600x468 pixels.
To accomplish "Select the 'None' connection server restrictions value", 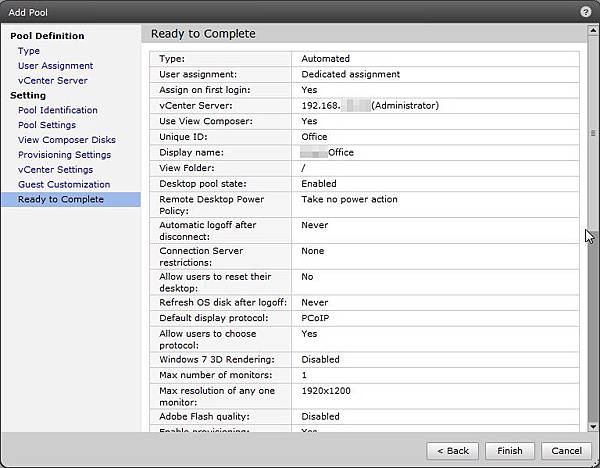I will [x=313, y=251].
